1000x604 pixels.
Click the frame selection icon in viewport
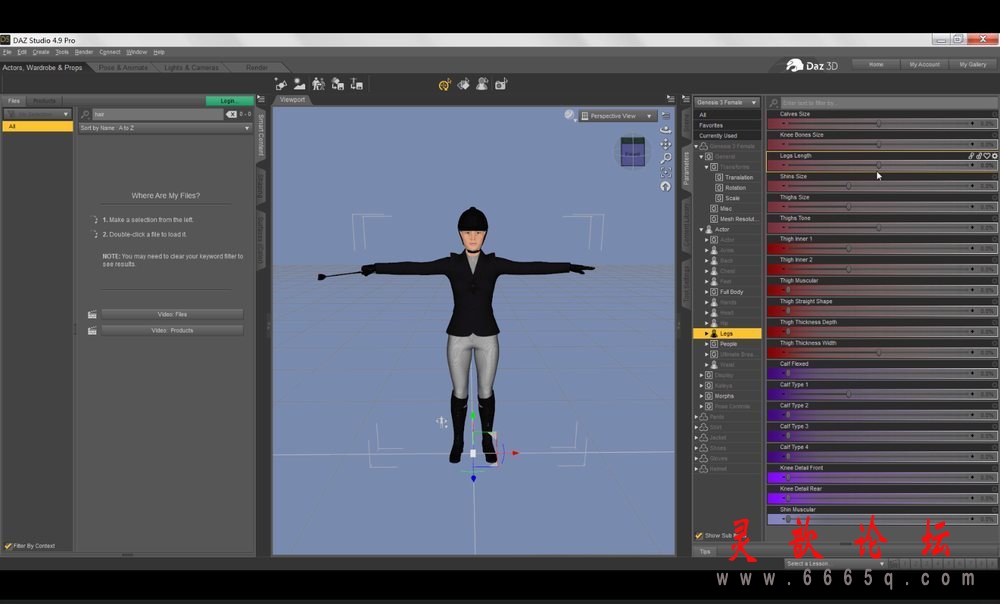tap(665, 172)
